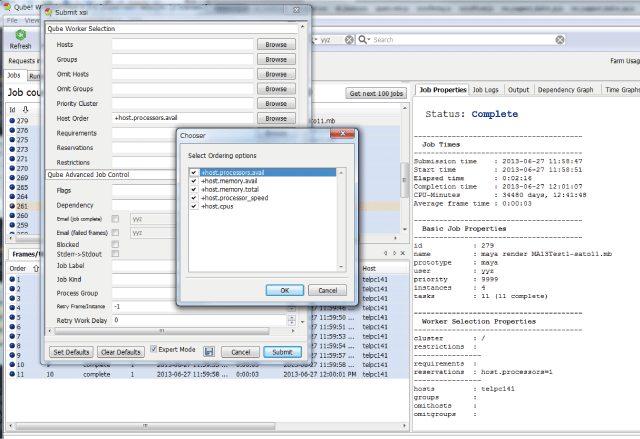This screenshot has width=640, height=439.
Task: Click Retry Work Delay stepper arrows
Action: 291,320
